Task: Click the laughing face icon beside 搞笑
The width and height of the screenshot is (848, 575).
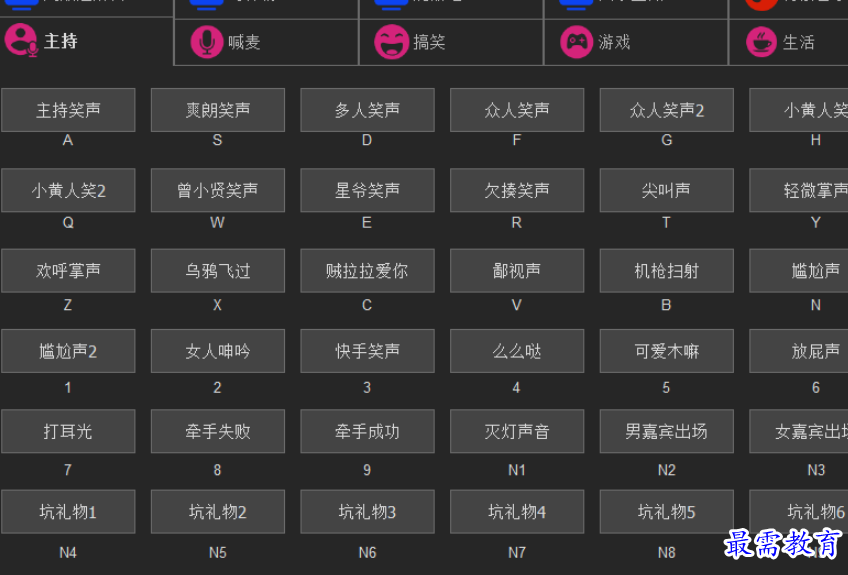Action: tap(391, 42)
